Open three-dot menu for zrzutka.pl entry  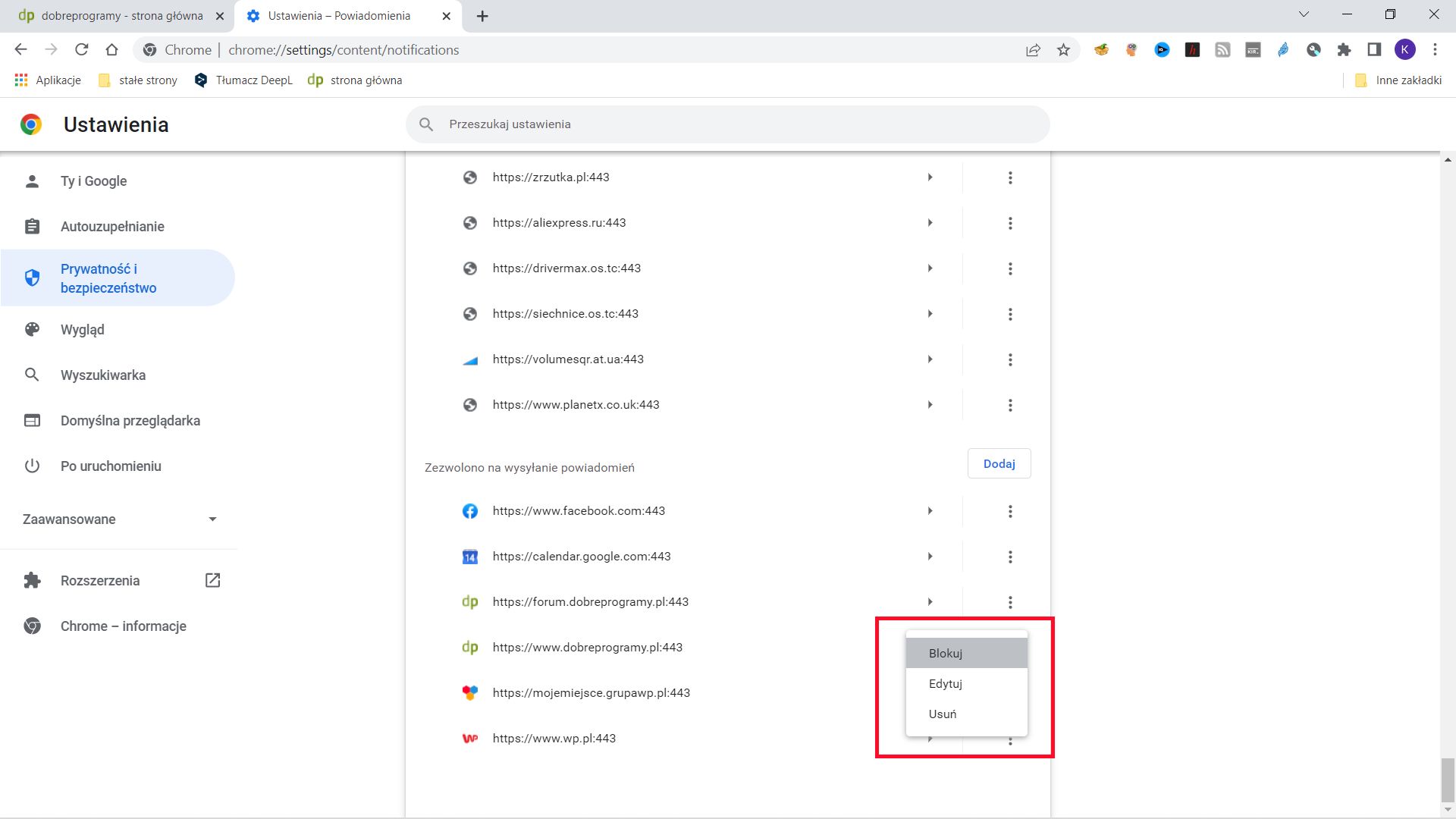point(1010,177)
